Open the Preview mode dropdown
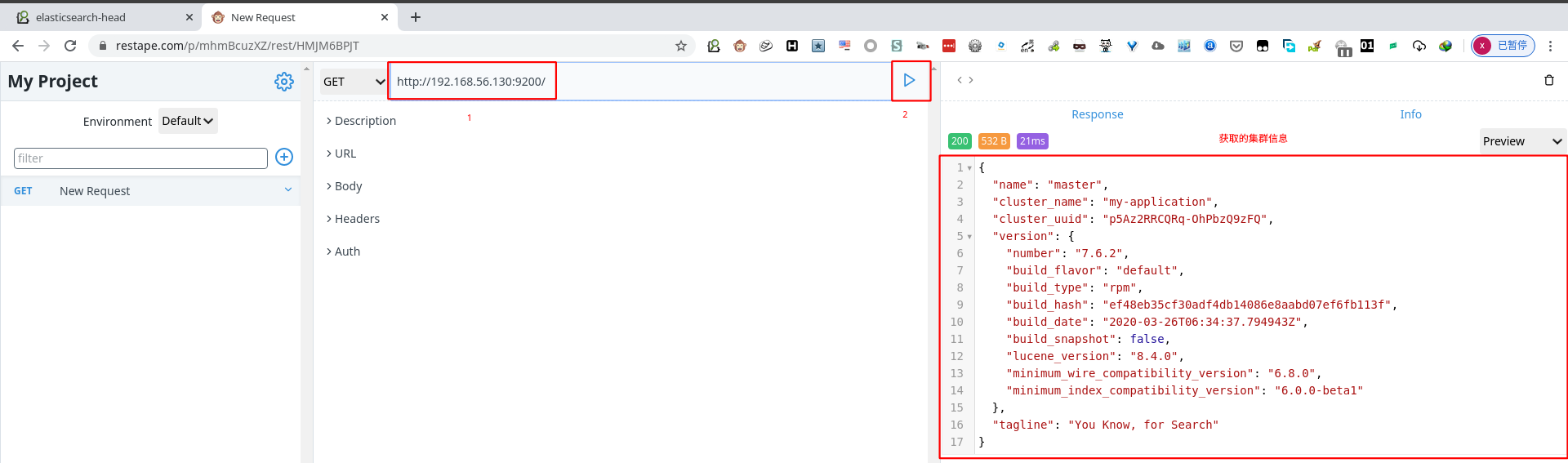This screenshot has height=463, width=1568. [1522, 141]
